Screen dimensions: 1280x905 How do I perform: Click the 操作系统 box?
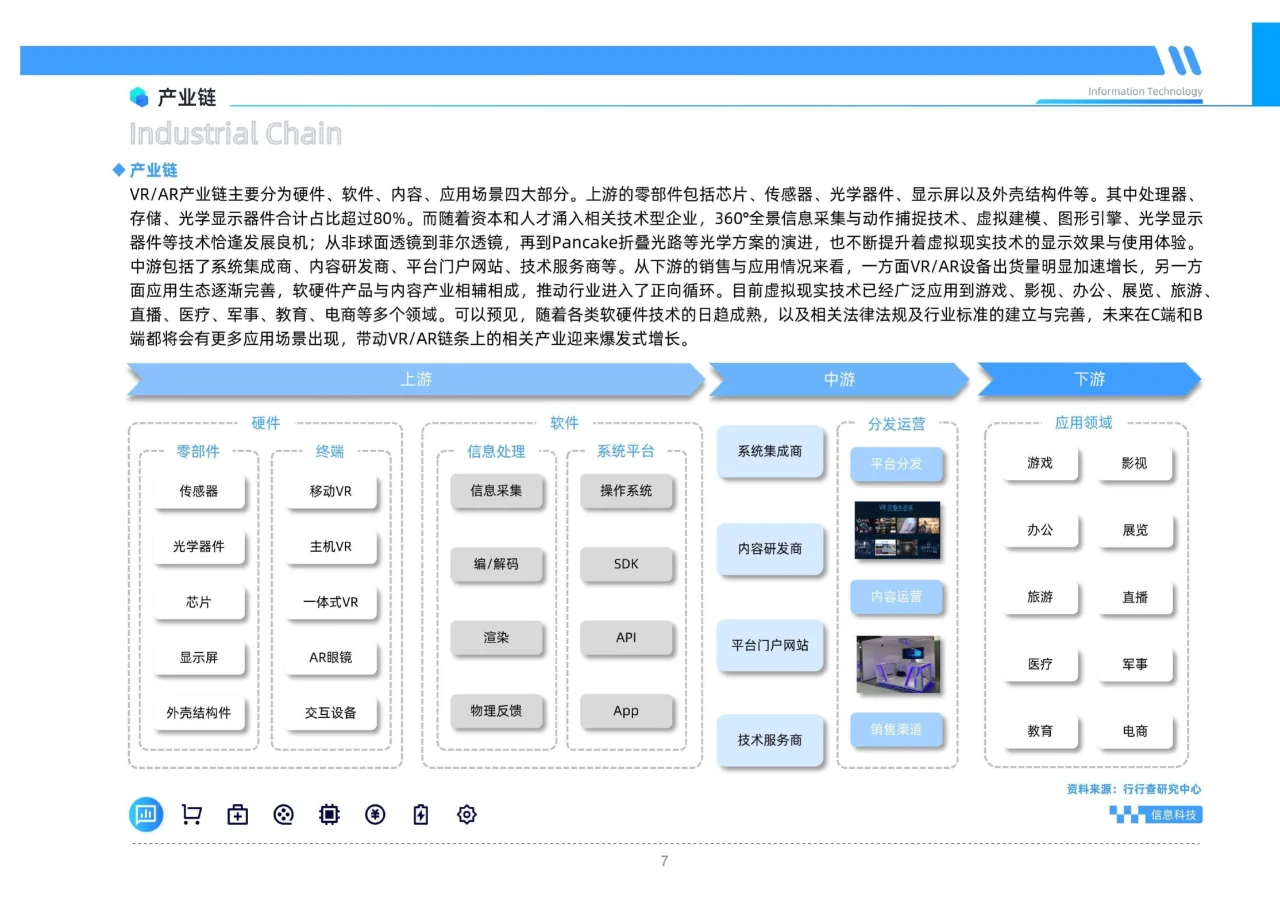tap(626, 491)
